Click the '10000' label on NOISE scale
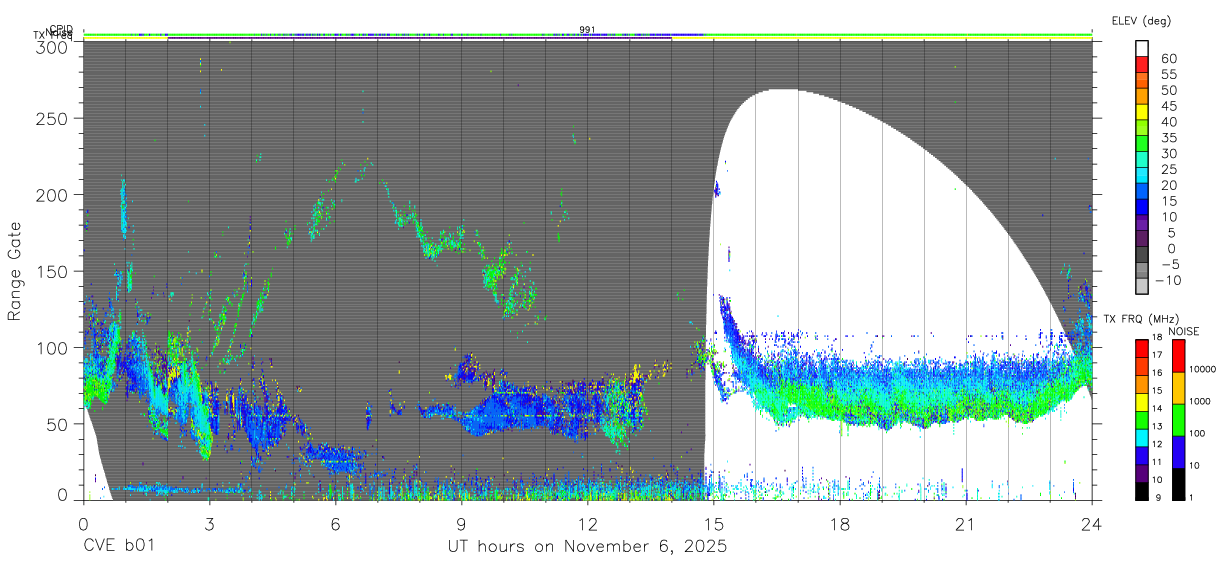The image size is (1228, 567). pos(1205,368)
